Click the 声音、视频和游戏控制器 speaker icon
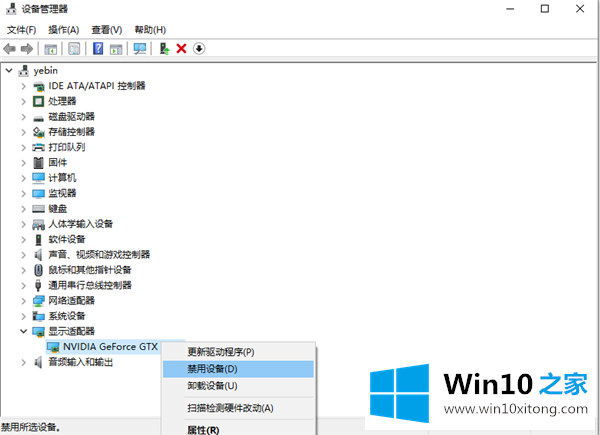This screenshot has width=600, height=435. 39,255
